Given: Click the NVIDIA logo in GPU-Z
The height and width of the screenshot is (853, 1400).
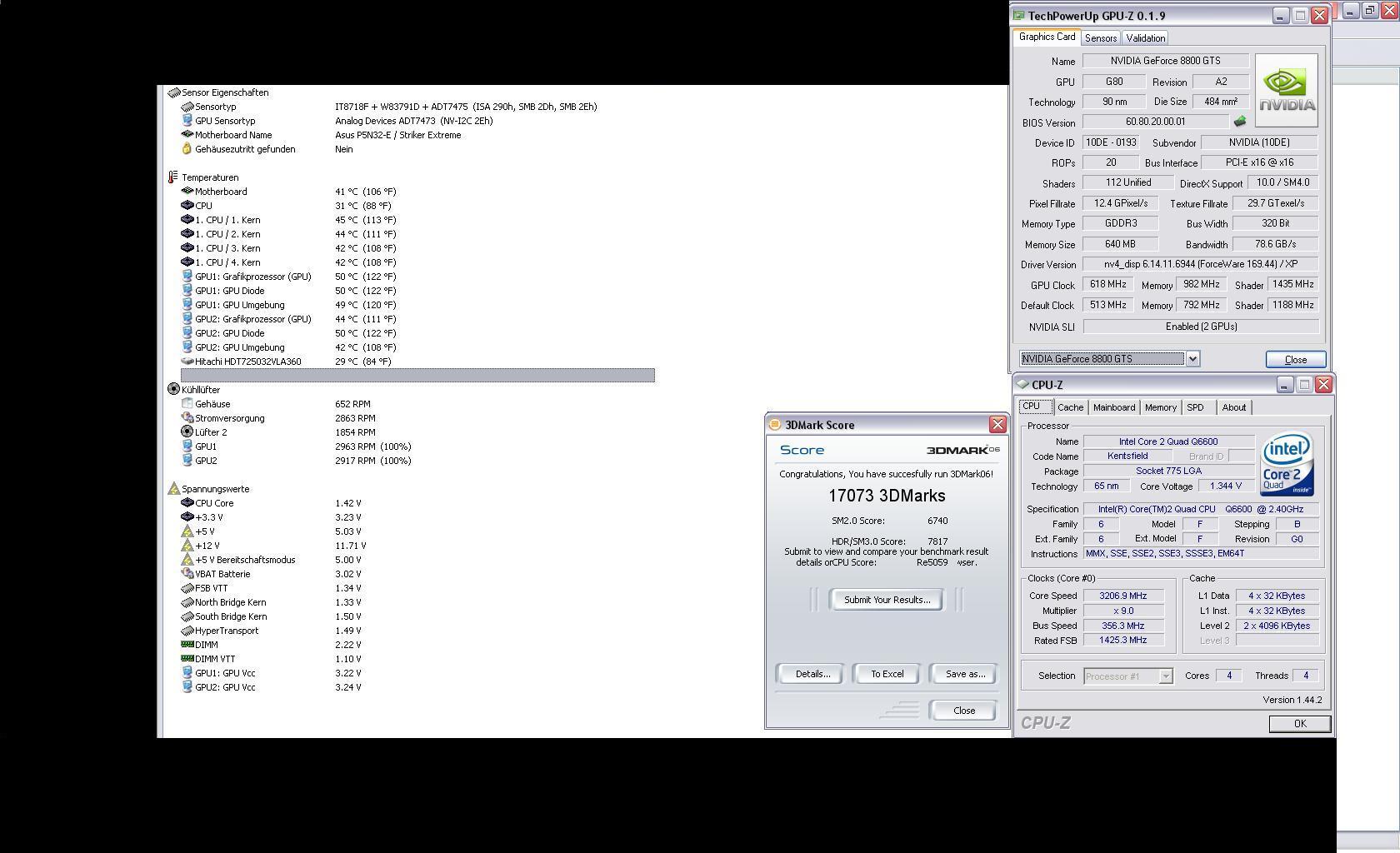Looking at the screenshot, I should click(x=1287, y=90).
